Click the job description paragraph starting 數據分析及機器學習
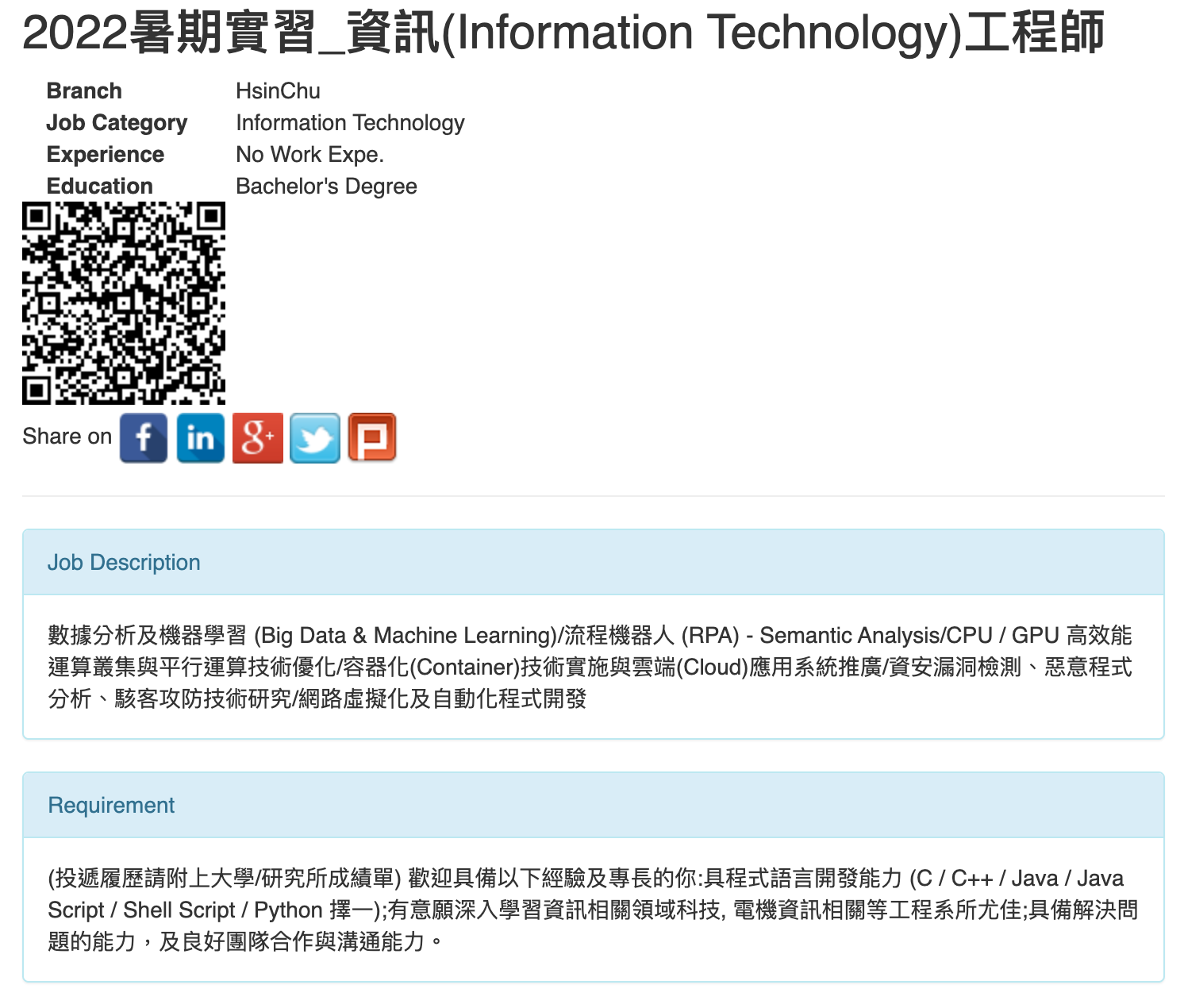Image resolution: width=1184 pixels, height=1008 pixels. (590, 667)
